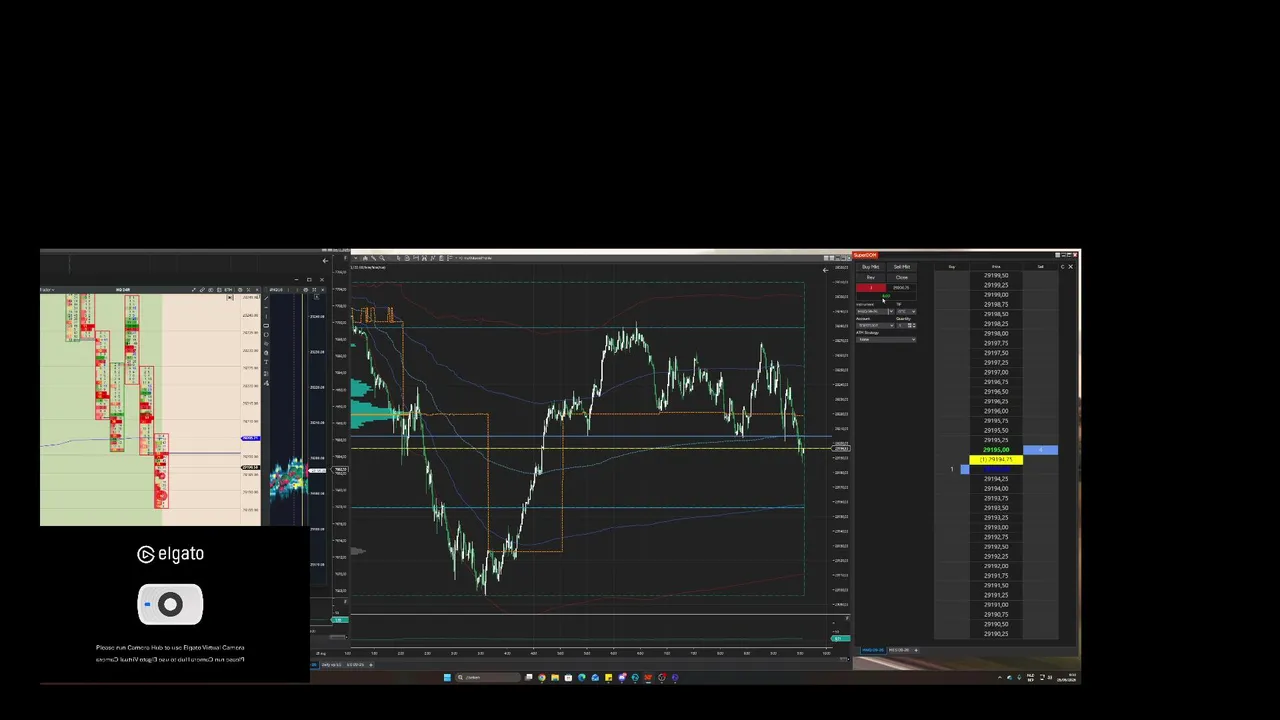1280x720 pixels.
Task: Click the Price column header
Action: click(x=996, y=267)
